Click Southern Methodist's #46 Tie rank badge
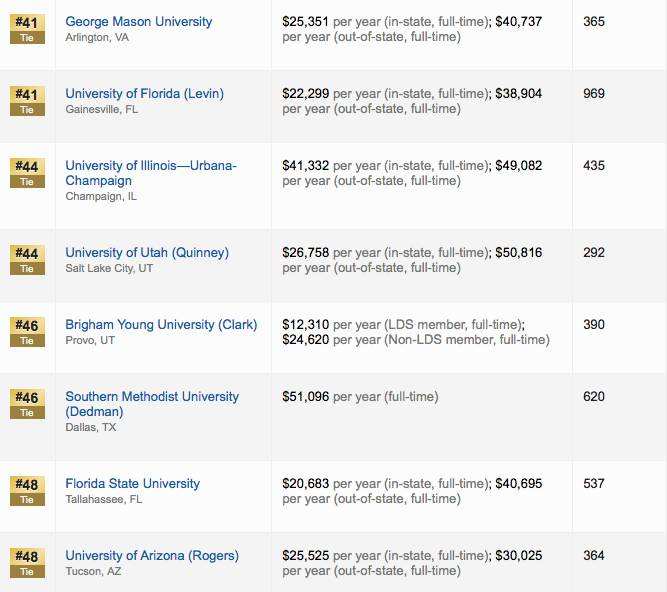Viewport: 667px width, 592px height. [x=27, y=404]
